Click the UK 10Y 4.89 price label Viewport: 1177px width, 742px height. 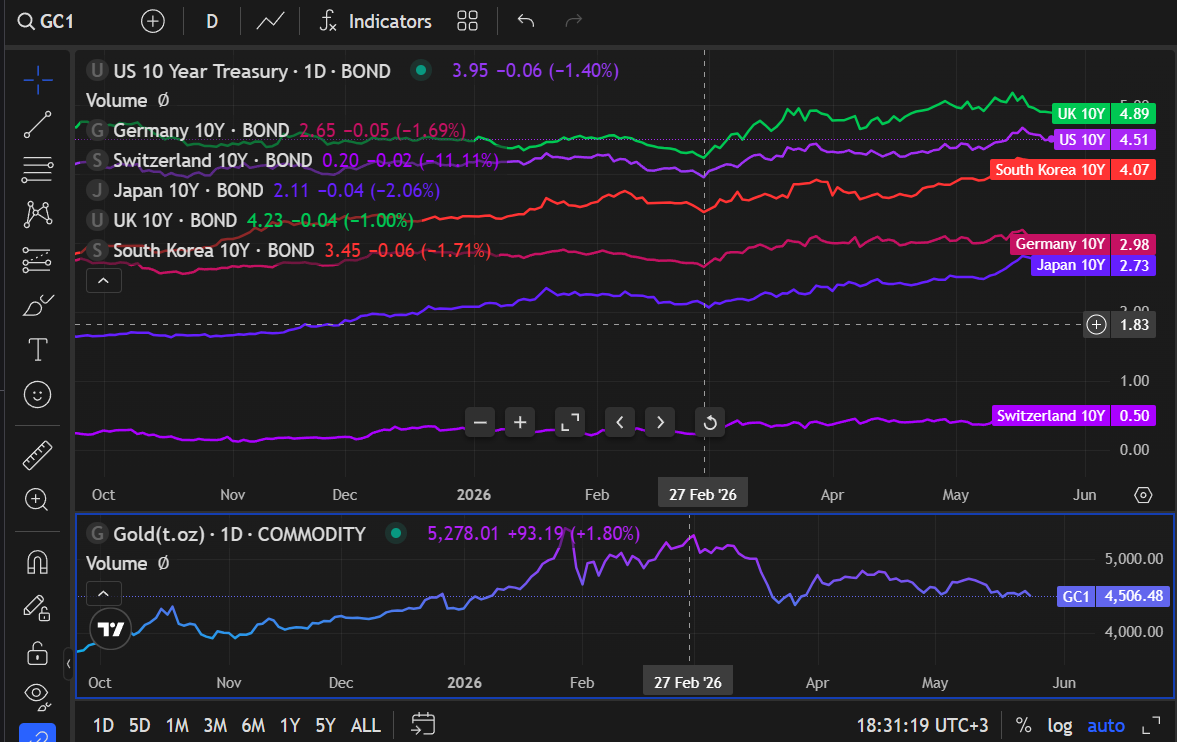click(x=1103, y=113)
